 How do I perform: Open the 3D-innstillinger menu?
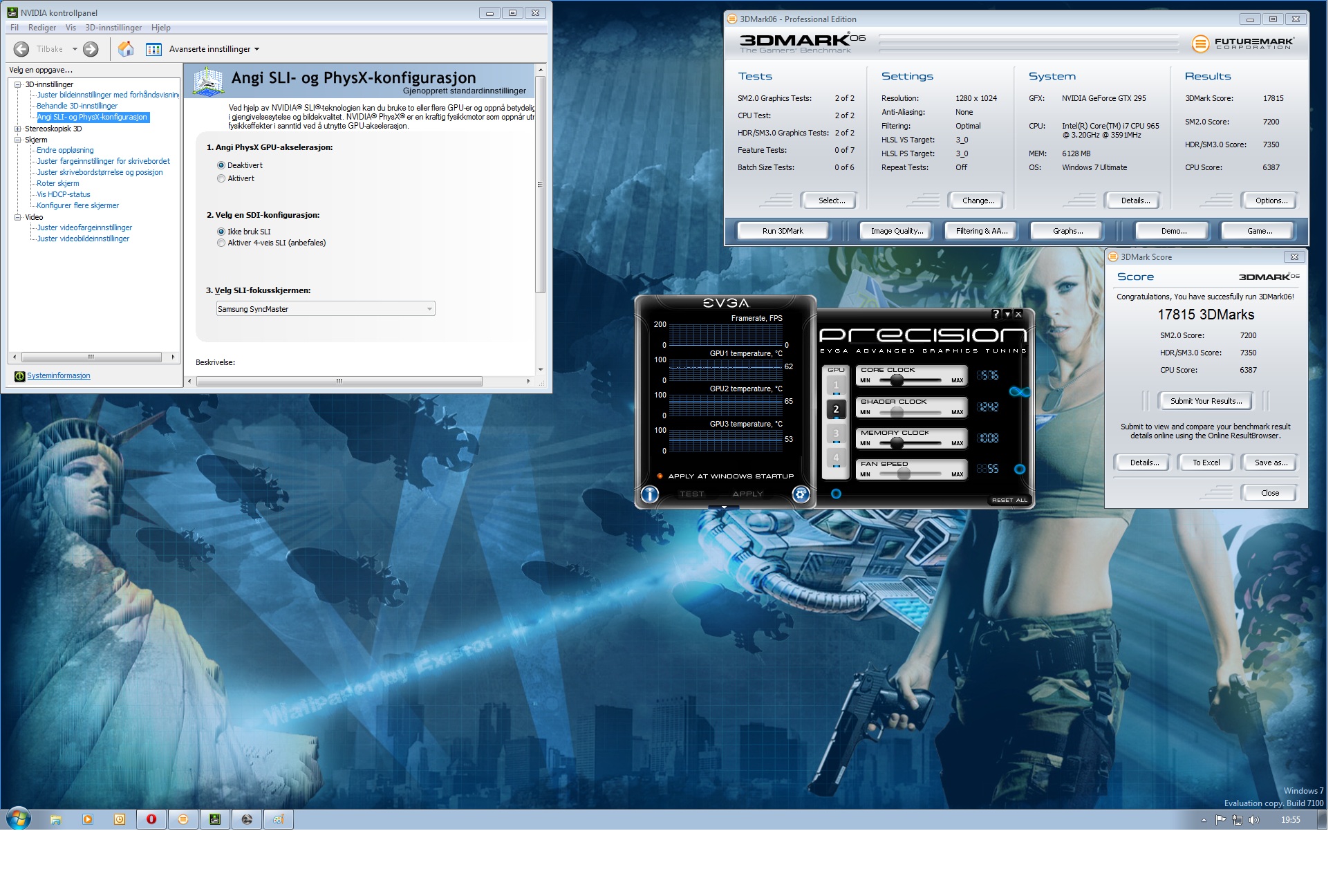(x=113, y=28)
